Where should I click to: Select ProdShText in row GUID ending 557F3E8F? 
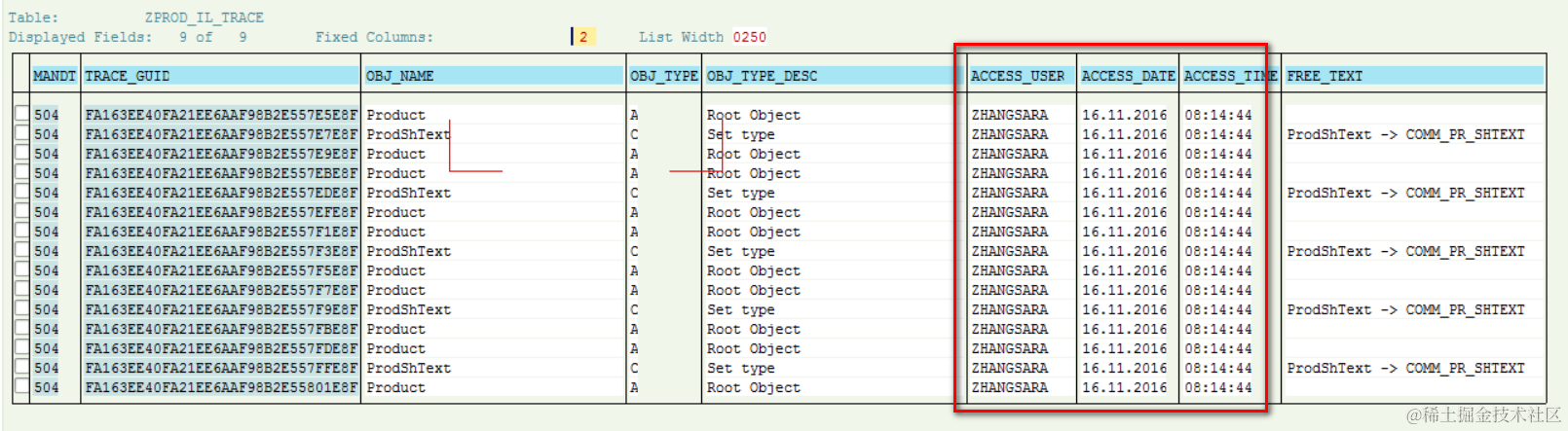[x=408, y=251]
